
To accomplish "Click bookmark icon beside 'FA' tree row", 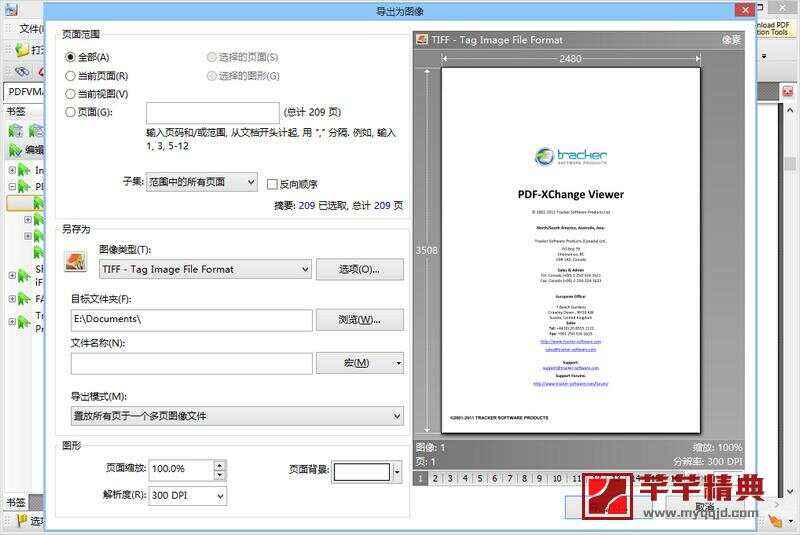I will (24, 298).
